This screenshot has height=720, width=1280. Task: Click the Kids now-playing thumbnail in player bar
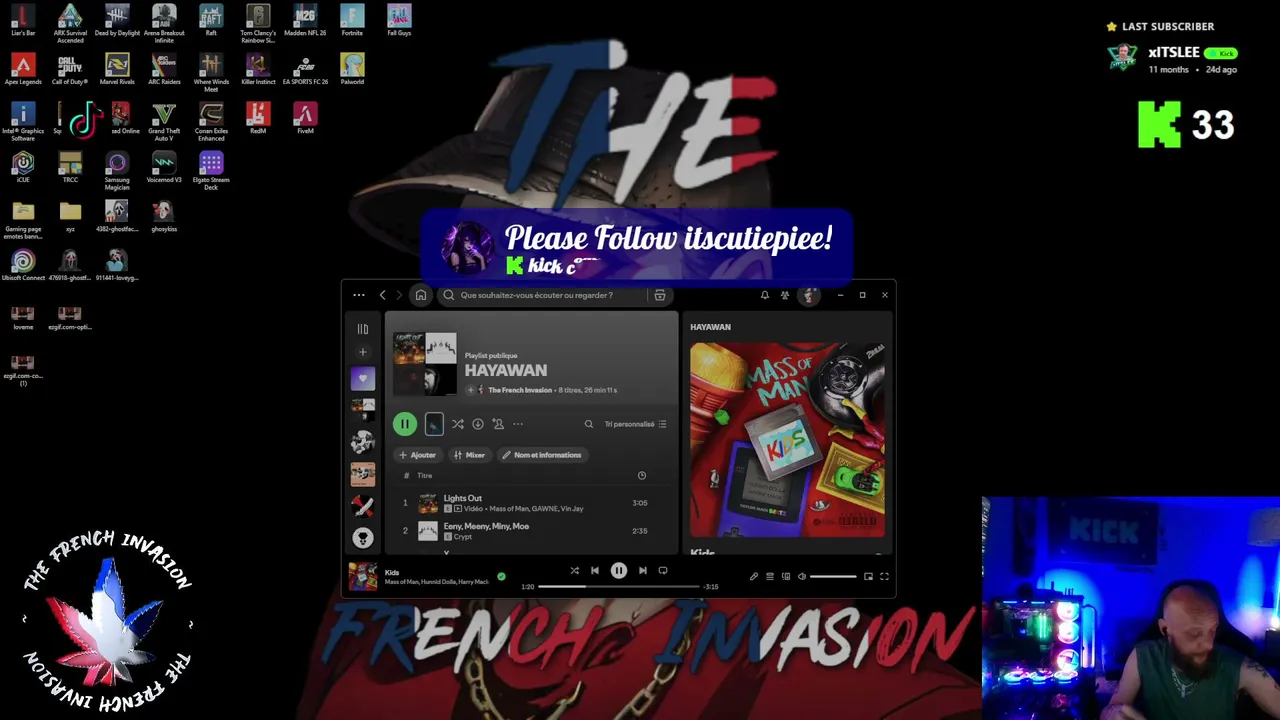point(362,577)
